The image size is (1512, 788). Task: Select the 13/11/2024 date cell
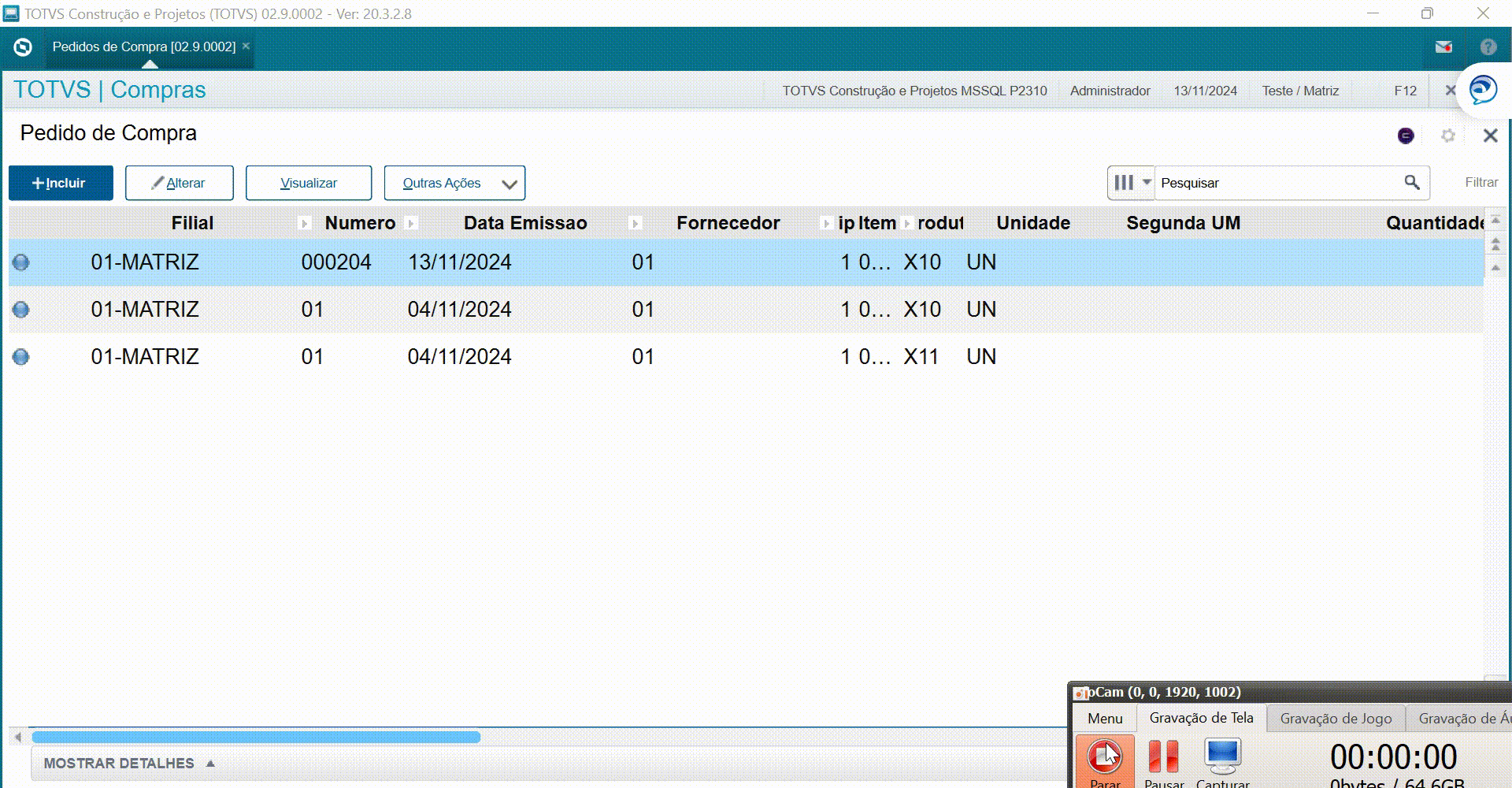(x=459, y=262)
